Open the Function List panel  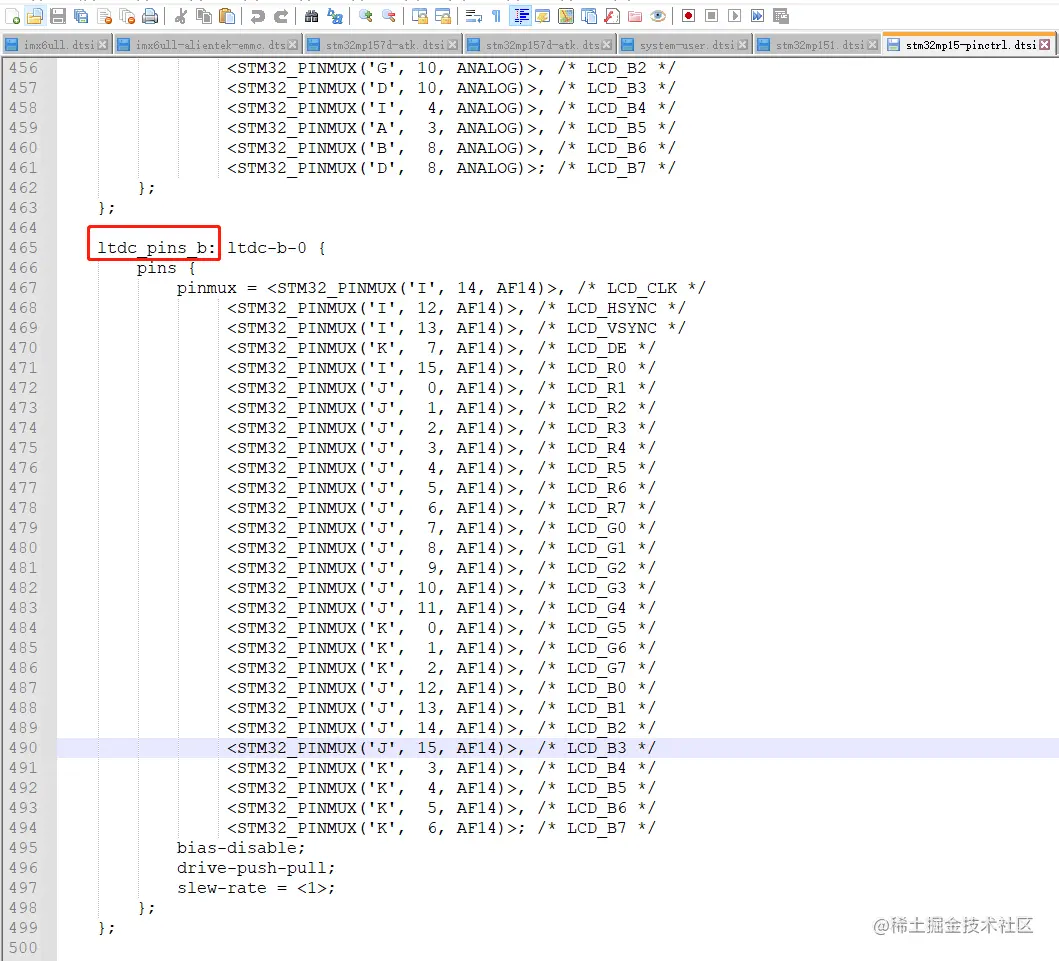pyautogui.click(x=612, y=16)
